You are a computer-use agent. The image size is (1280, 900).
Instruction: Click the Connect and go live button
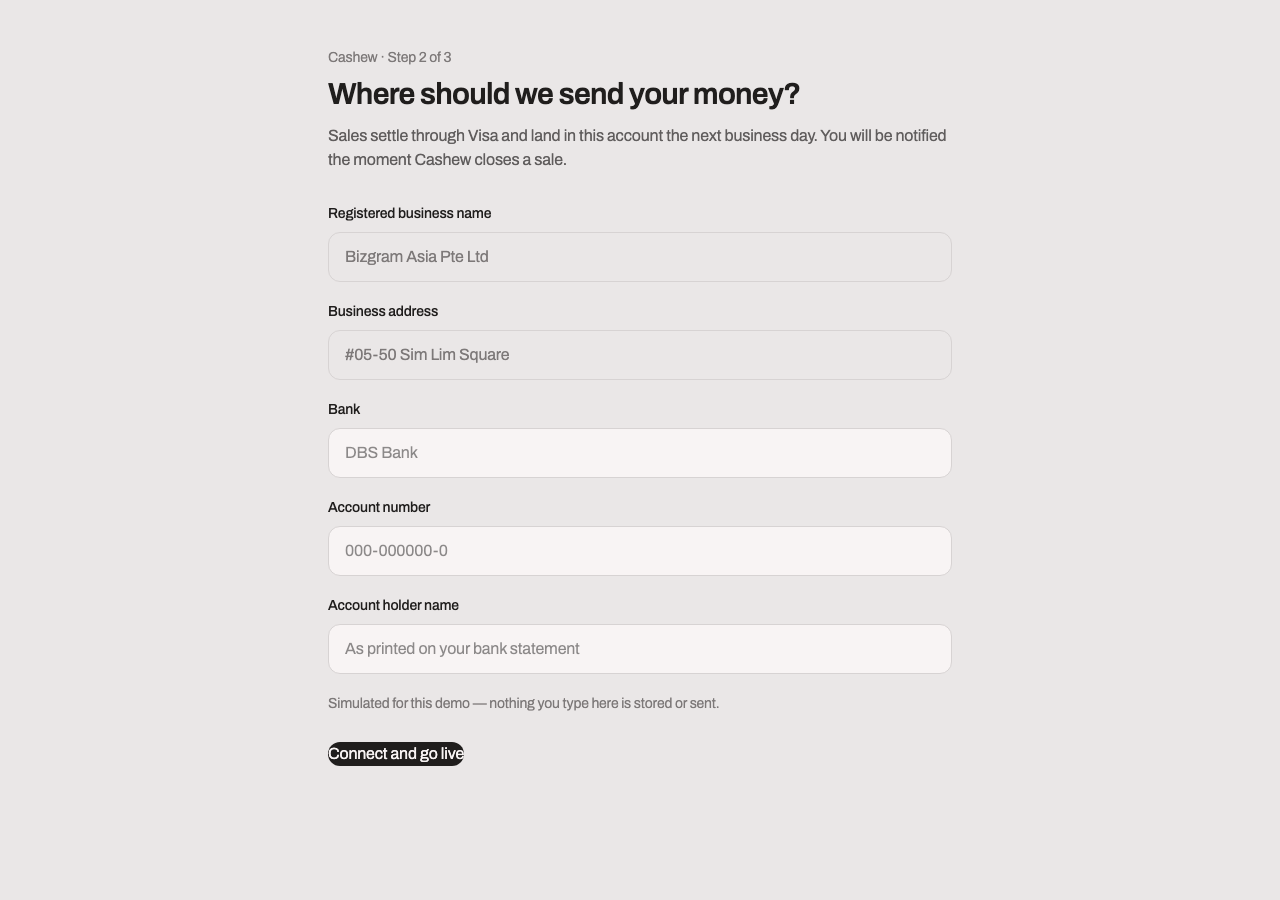click(x=396, y=754)
